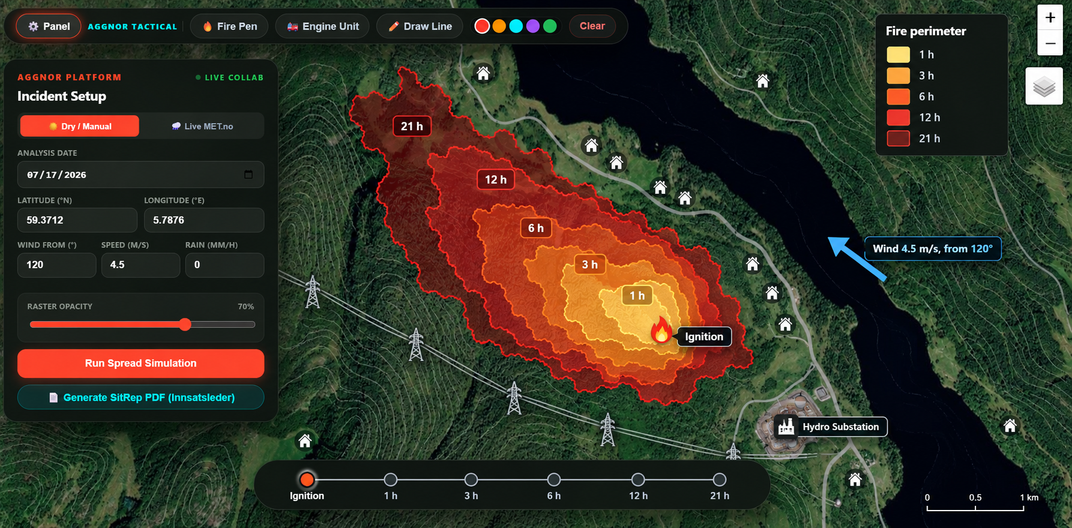Screen dimensions: 1072x528
Task: Pick the green drawing color
Action: pos(550,26)
